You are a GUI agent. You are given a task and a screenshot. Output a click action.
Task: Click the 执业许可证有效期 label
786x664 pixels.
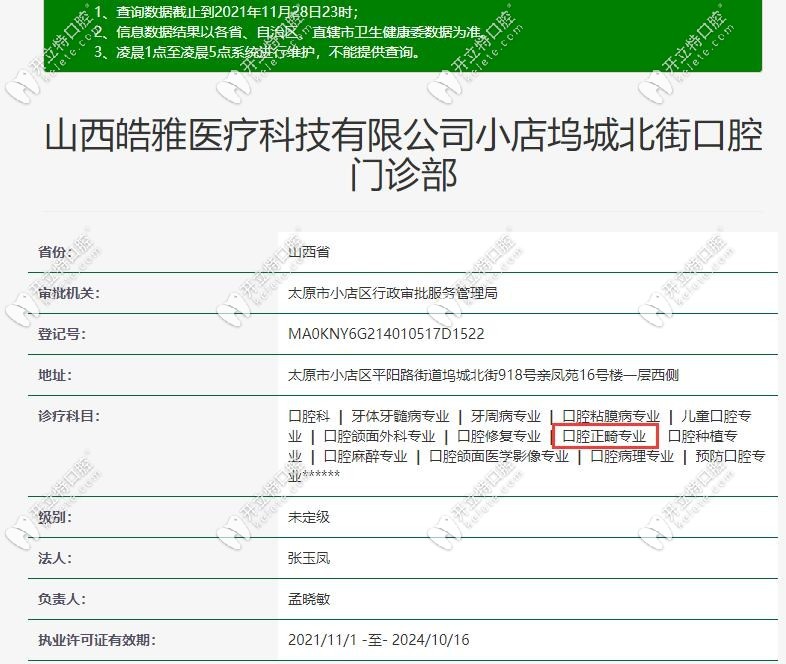pos(97,640)
